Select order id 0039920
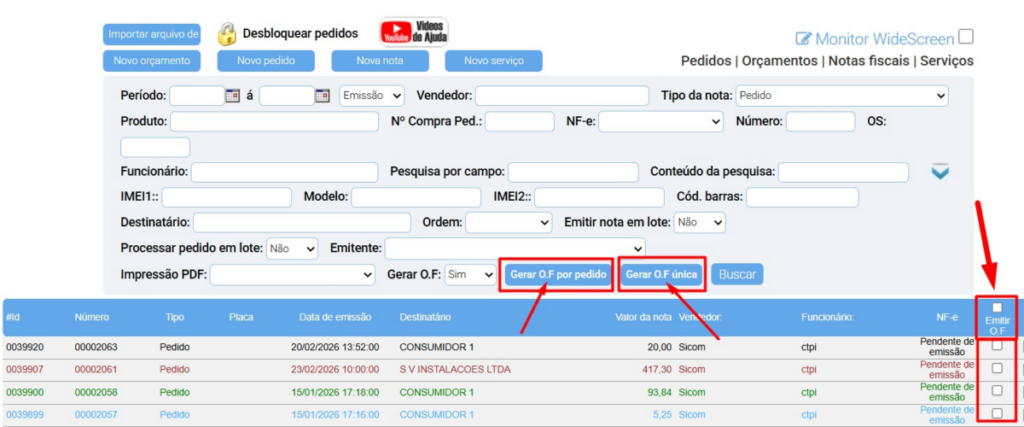 25,347
